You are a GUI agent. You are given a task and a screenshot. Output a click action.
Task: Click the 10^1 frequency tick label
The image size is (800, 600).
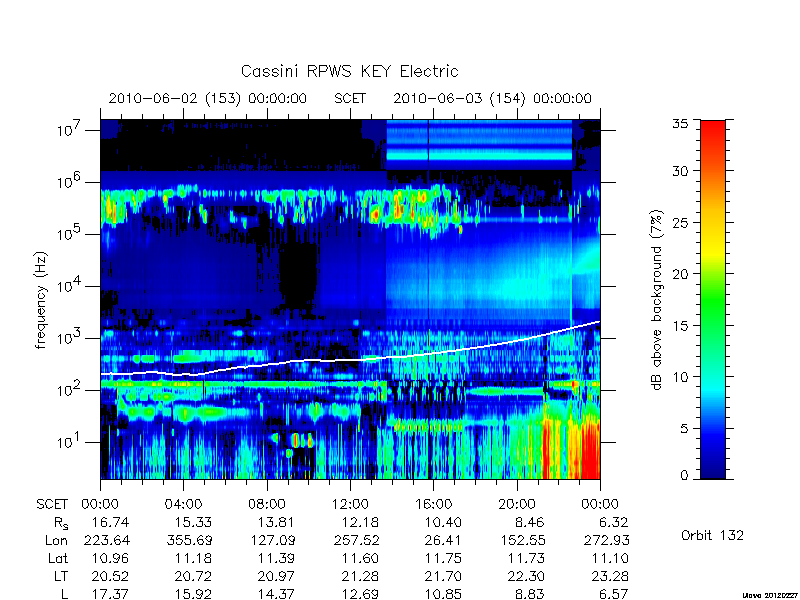[70, 441]
